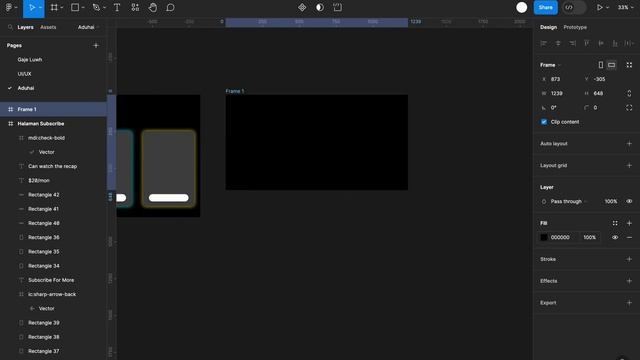Select Halaman Subscribe frame layer
The image size is (640, 360).
coord(53,124)
